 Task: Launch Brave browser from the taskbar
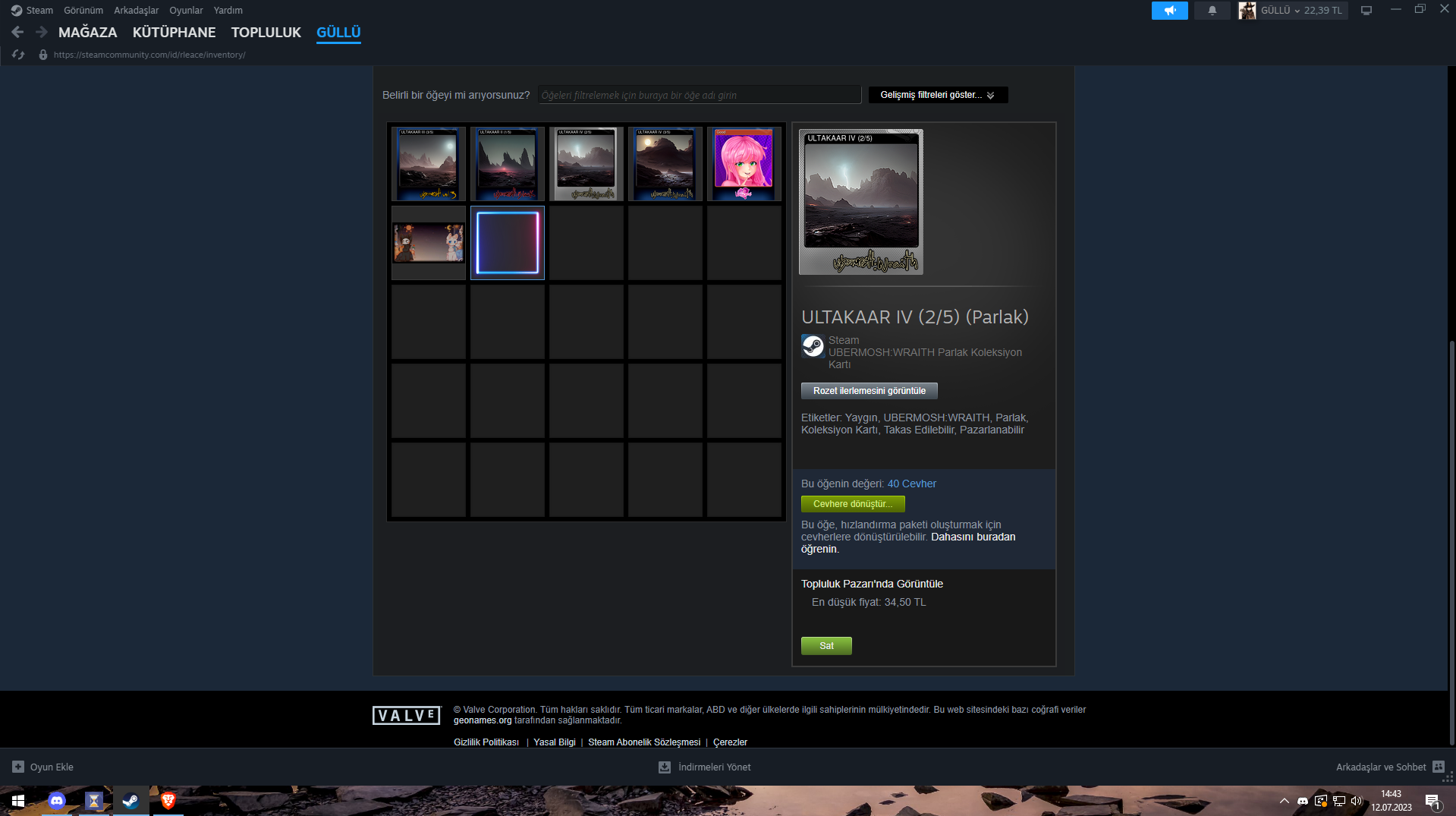point(168,801)
